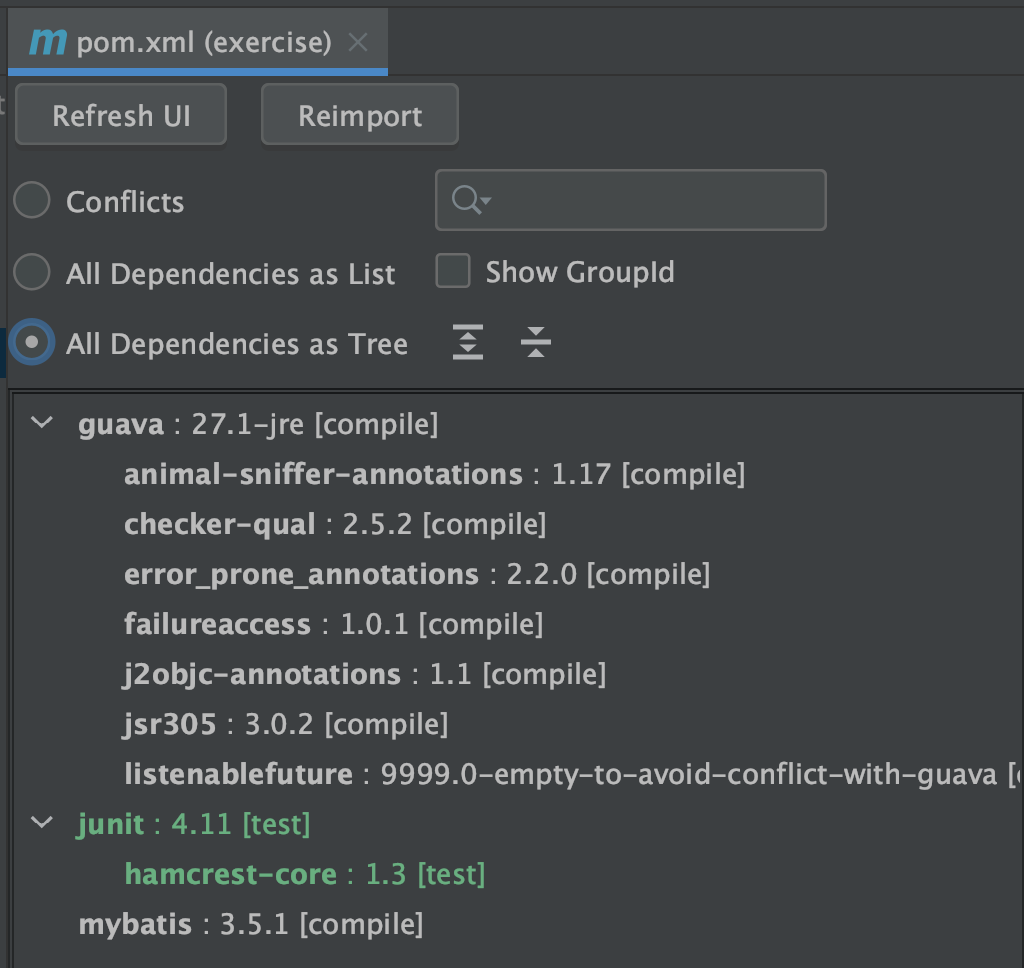Enable the Show GroupId checkbox
Screen dimensions: 1024x968
tap(453, 271)
